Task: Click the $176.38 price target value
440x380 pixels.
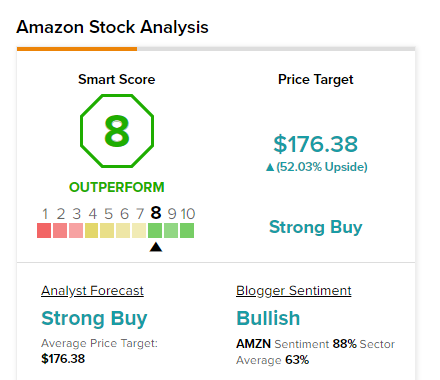Action: pos(315,144)
